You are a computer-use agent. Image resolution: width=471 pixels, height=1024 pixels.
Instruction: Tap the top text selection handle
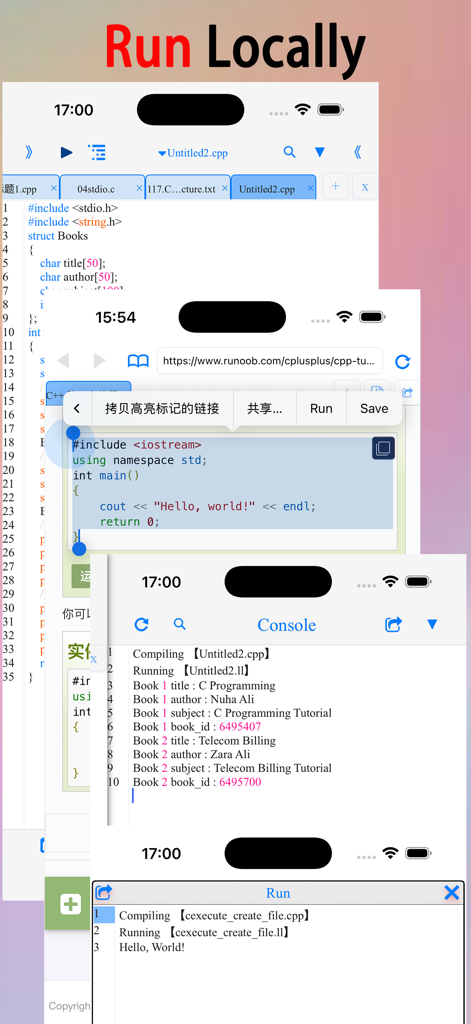[x=73, y=433]
